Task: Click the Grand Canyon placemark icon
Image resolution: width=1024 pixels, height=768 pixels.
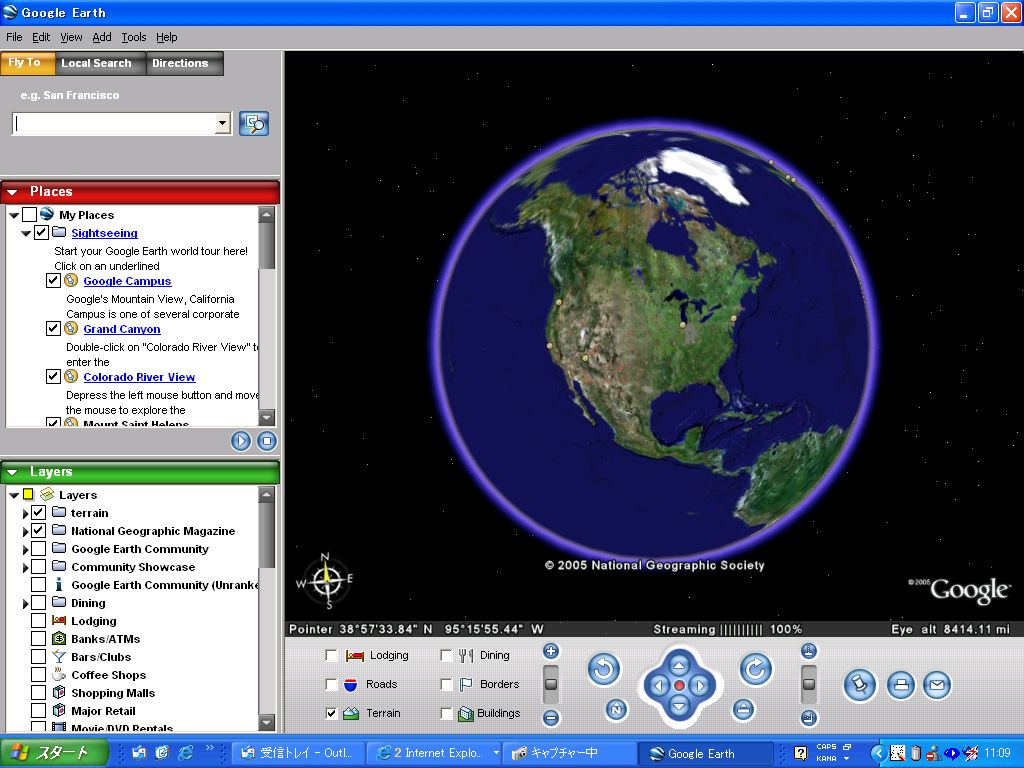Action: (x=71, y=328)
